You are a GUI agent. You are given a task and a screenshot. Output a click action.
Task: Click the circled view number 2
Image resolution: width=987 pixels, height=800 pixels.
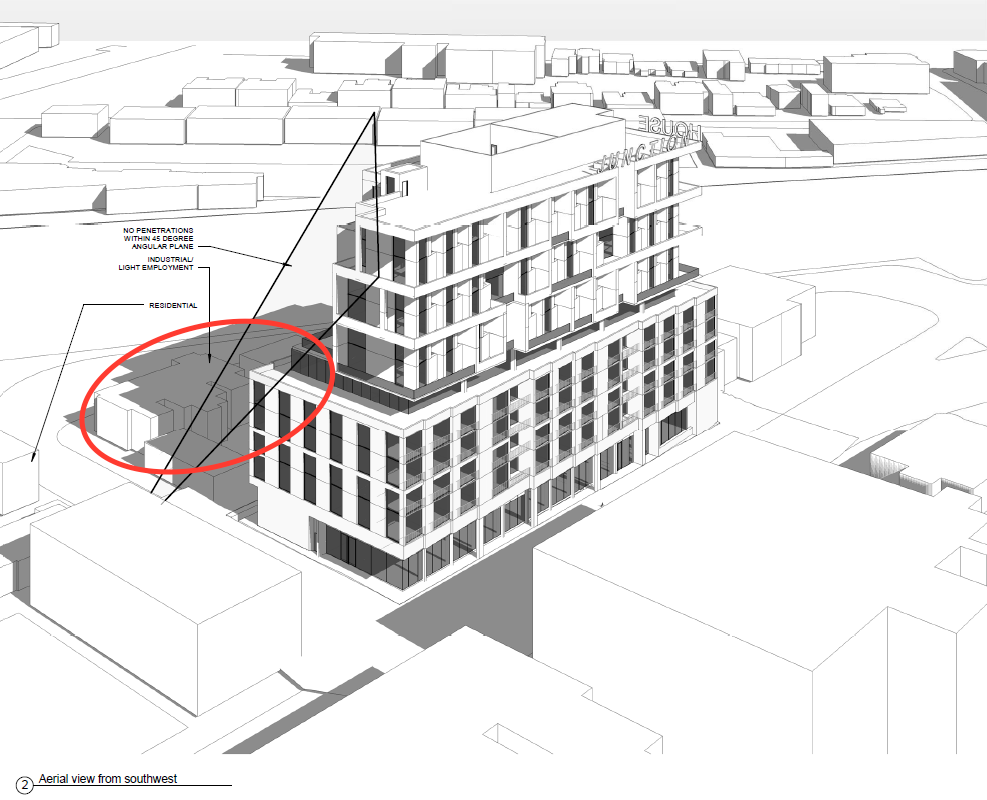[x=23, y=784]
